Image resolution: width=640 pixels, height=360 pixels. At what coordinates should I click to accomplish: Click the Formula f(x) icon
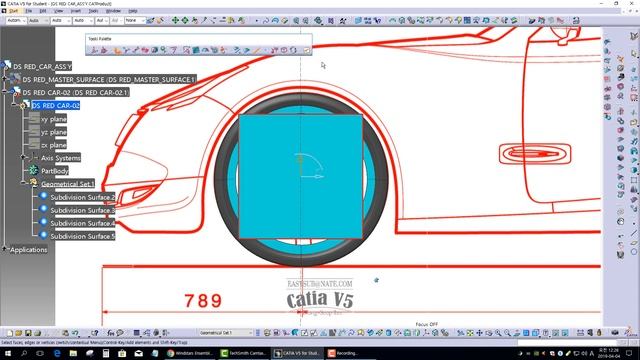[x=111, y=333]
